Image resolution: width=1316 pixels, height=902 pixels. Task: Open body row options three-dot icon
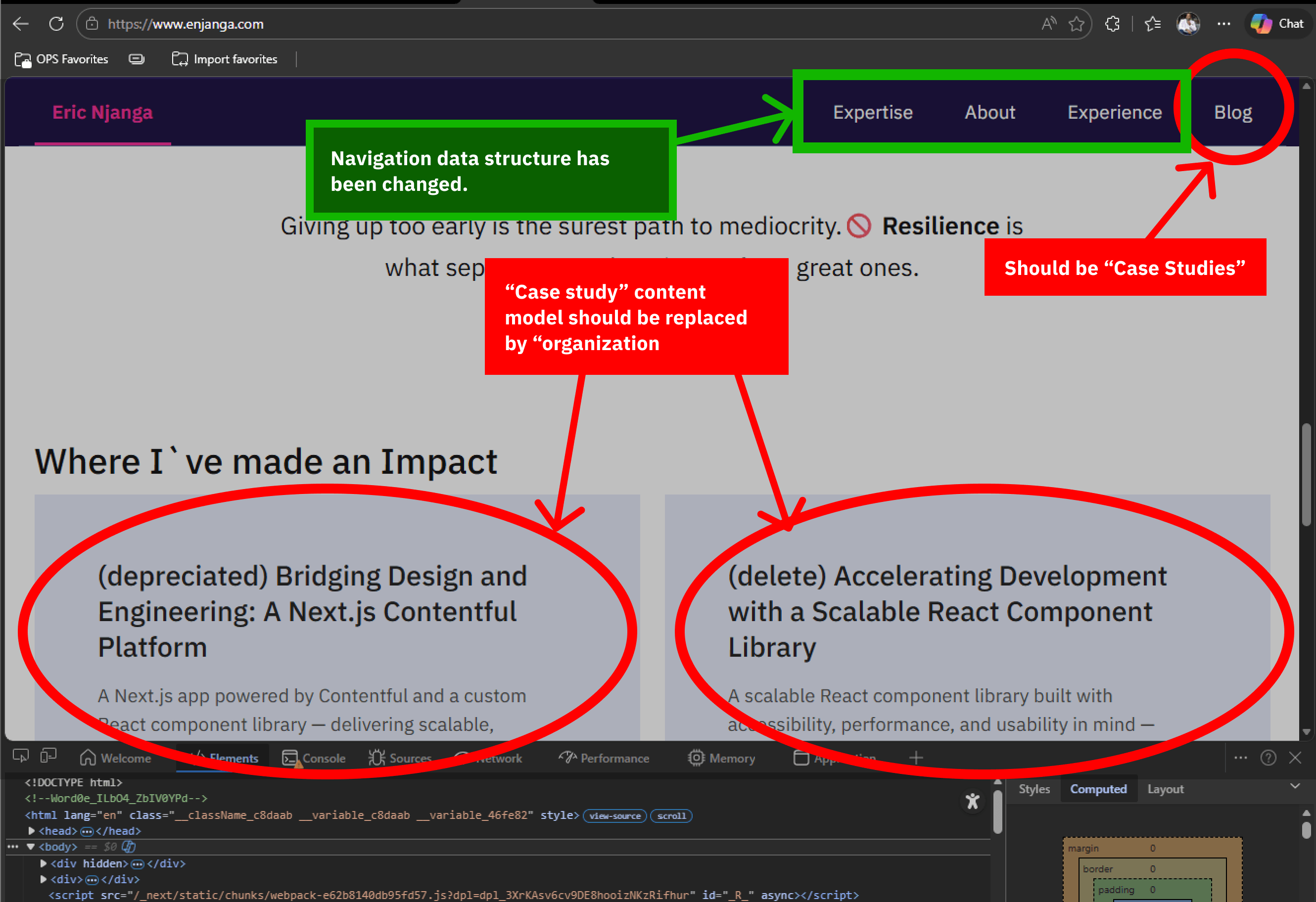click(12, 847)
